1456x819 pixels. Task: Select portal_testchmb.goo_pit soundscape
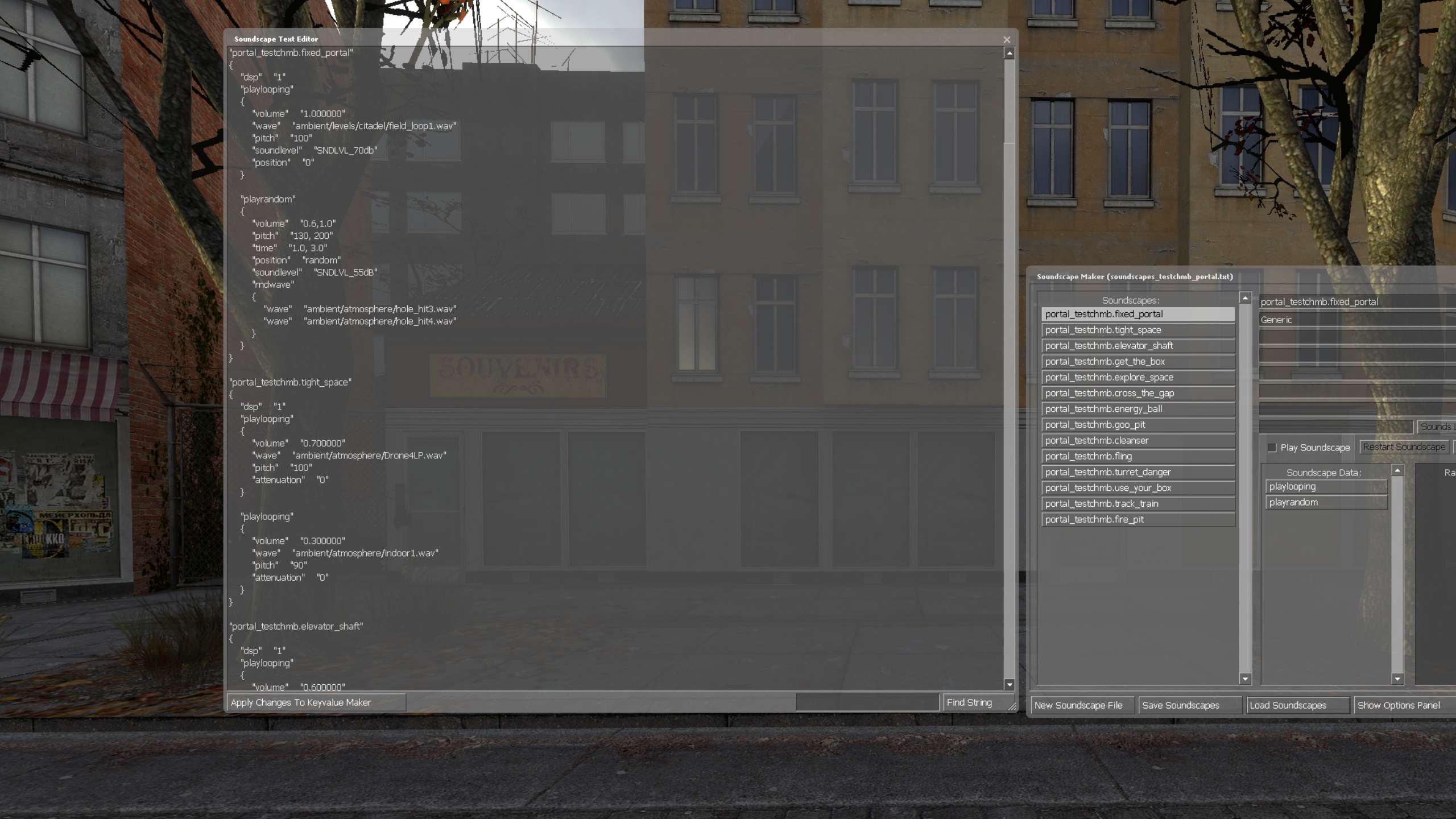1138,425
